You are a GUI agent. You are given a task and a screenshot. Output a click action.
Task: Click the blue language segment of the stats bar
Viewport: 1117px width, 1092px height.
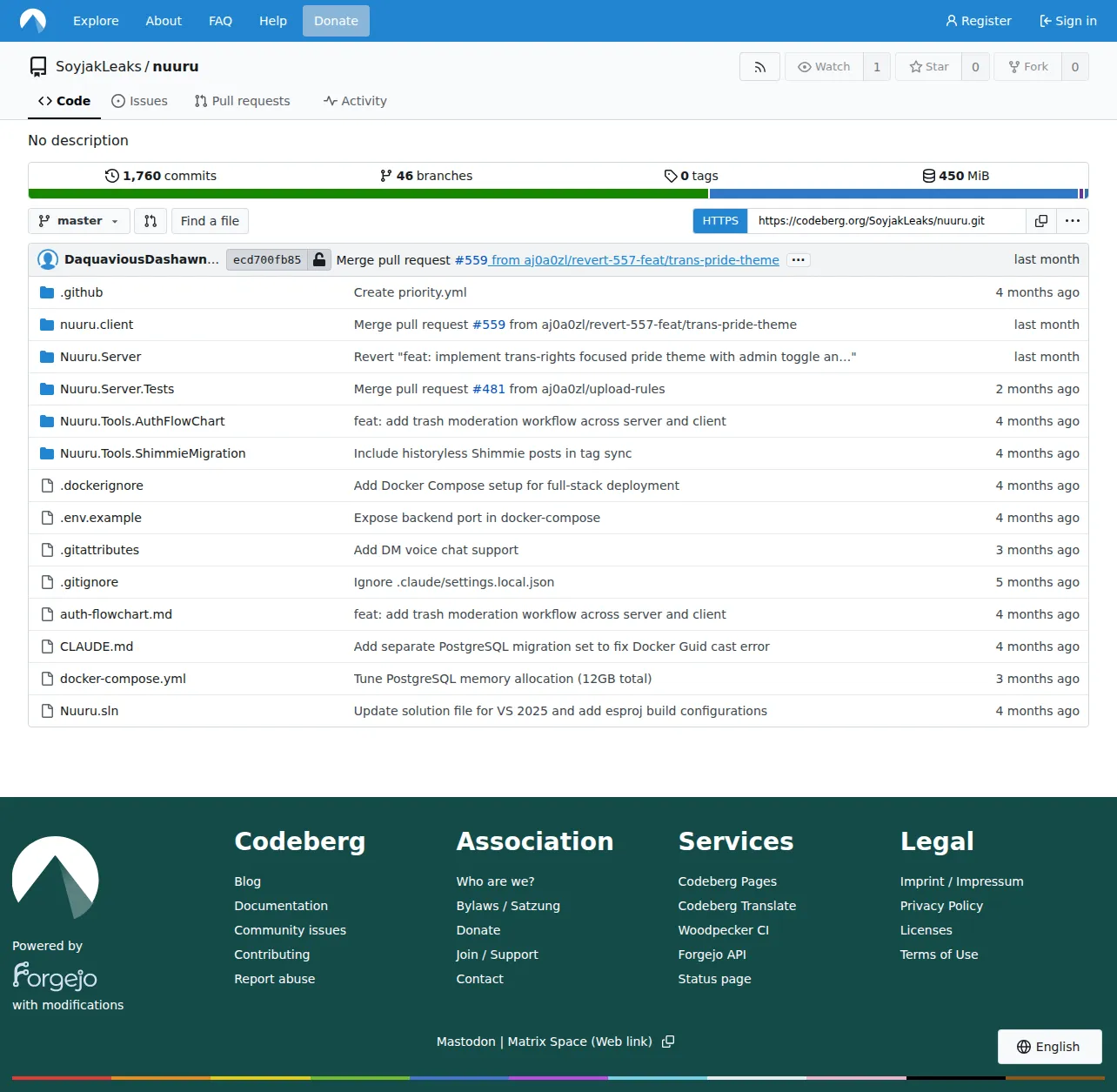pos(893,194)
